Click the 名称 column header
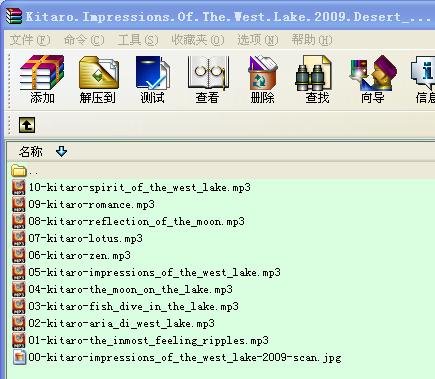435x379 pixels. [31, 151]
